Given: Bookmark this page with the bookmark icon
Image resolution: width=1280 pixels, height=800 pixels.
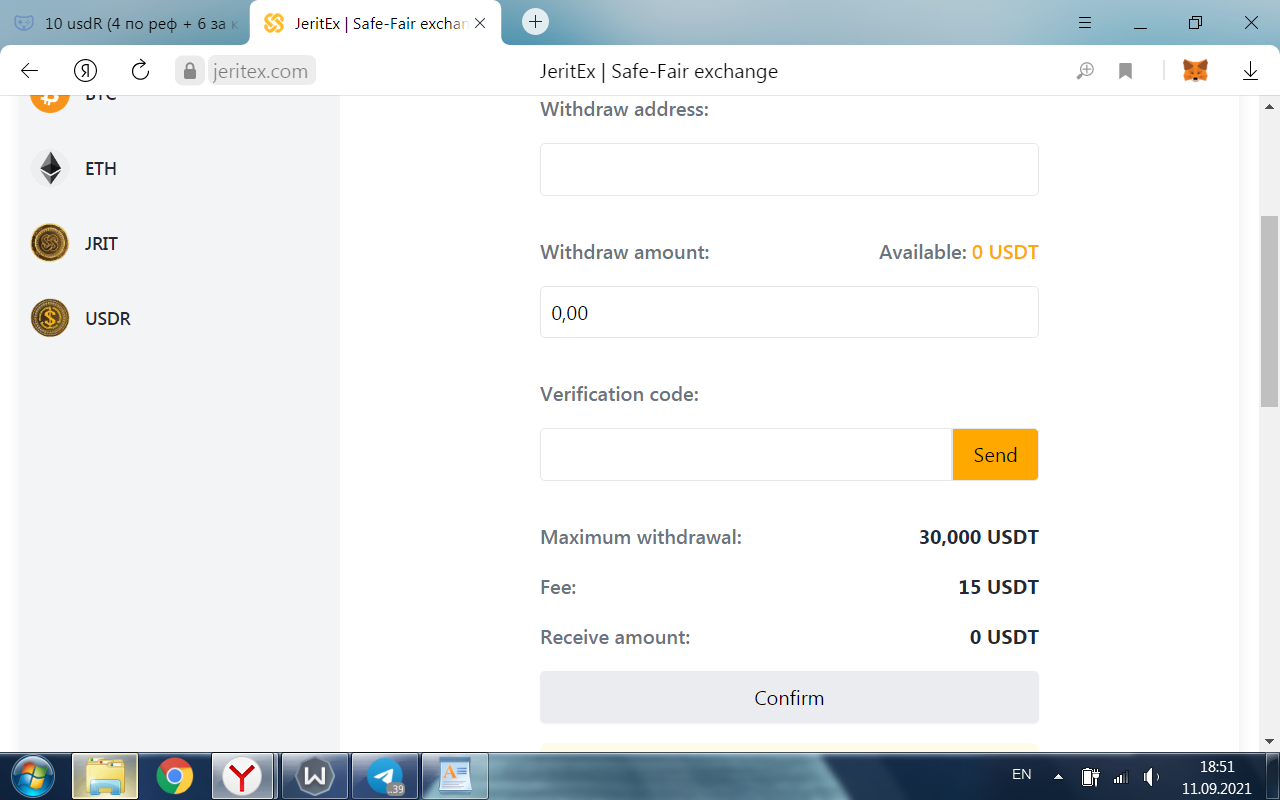Looking at the screenshot, I should click(x=1125, y=71).
